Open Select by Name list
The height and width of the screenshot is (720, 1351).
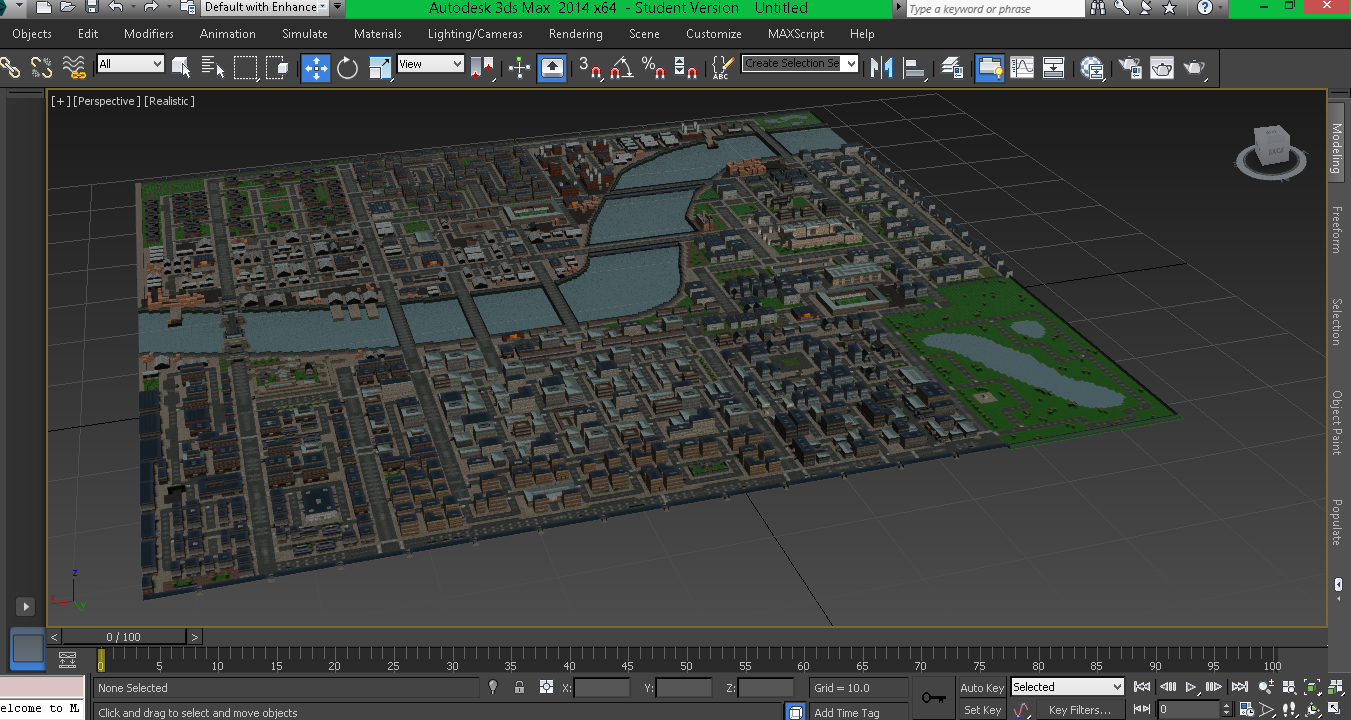pos(213,68)
